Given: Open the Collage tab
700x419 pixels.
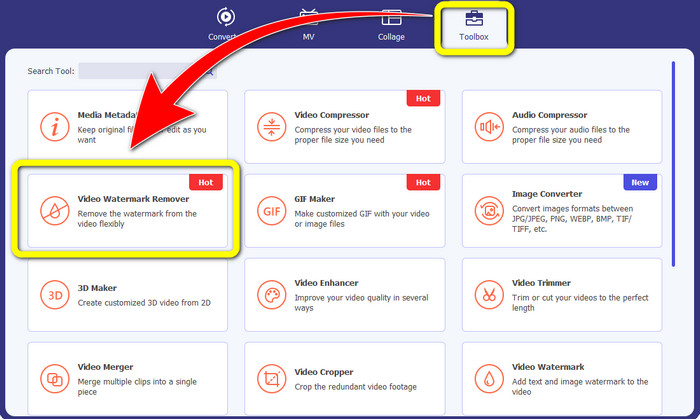Looking at the screenshot, I should pyautogui.click(x=391, y=26).
